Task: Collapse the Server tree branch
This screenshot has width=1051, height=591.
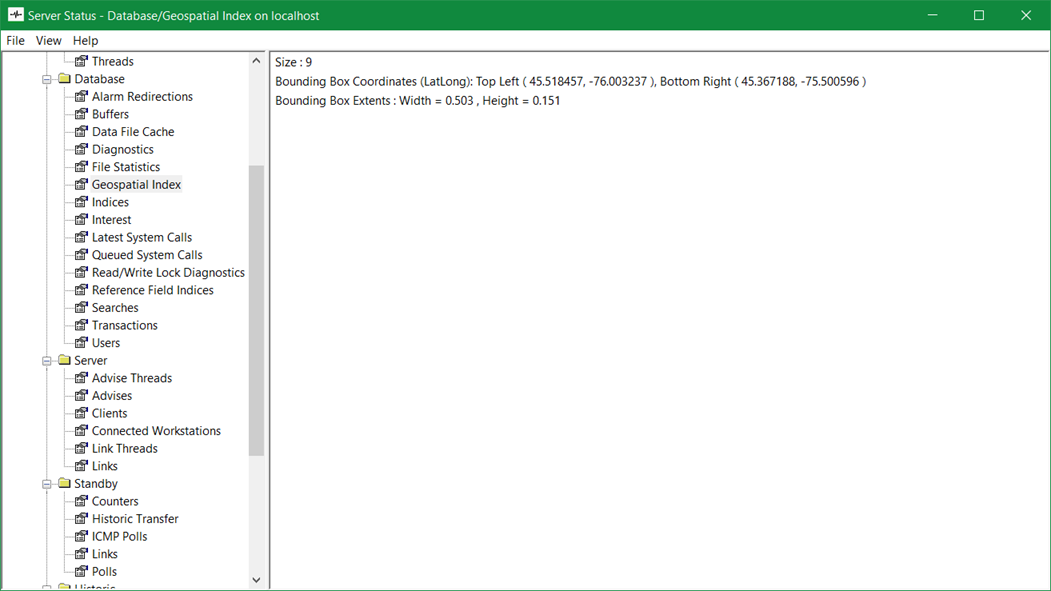Action: (46, 361)
